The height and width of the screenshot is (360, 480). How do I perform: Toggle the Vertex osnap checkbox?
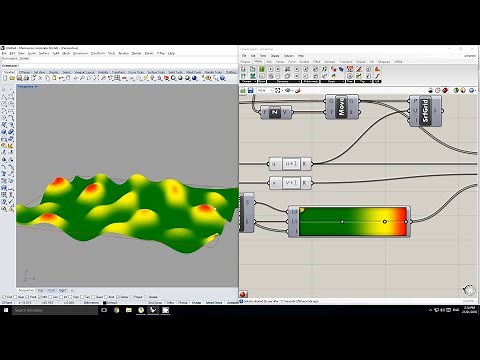click(x=118, y=297)
